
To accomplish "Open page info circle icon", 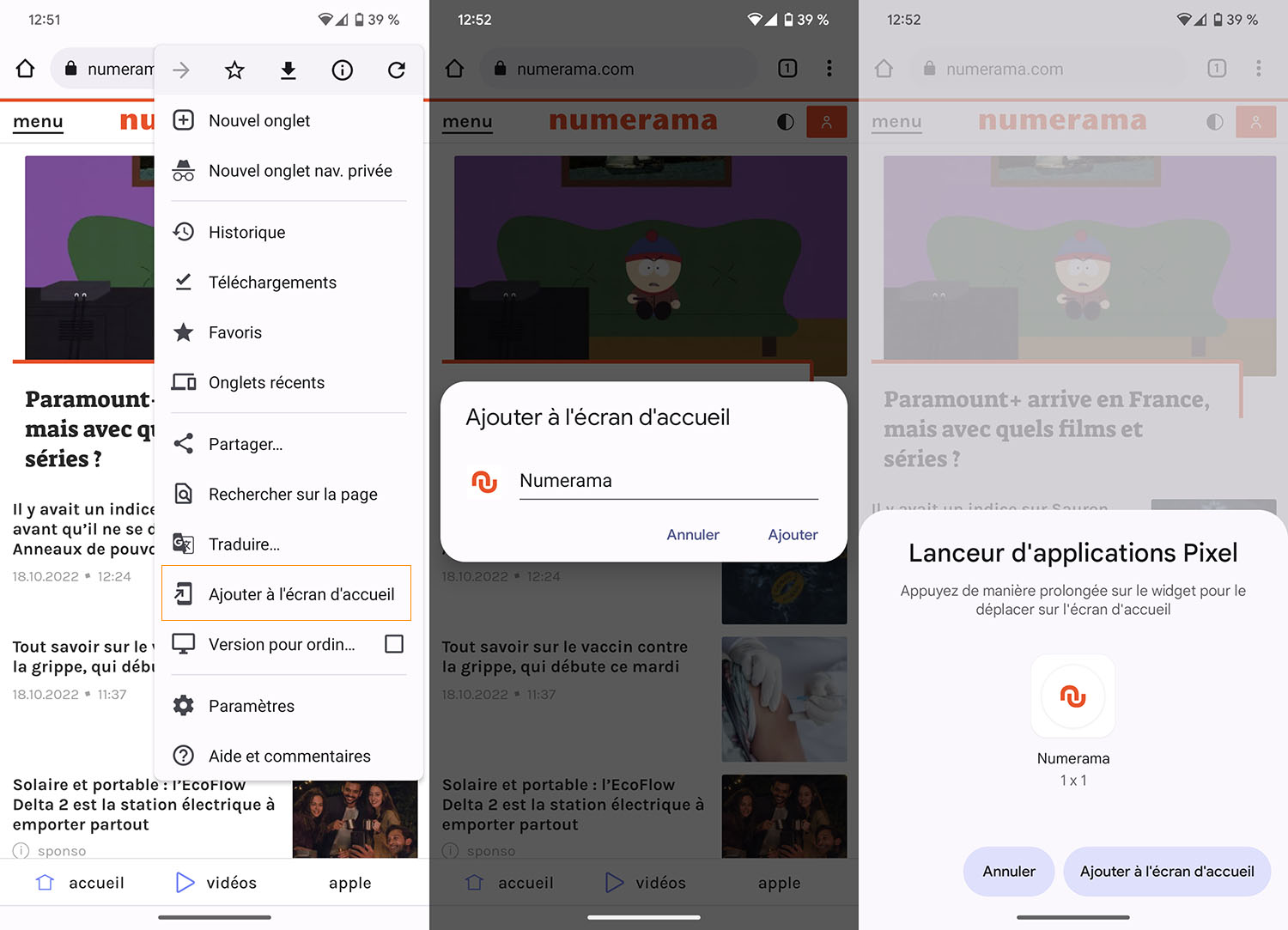I will [x=343, y=70].
